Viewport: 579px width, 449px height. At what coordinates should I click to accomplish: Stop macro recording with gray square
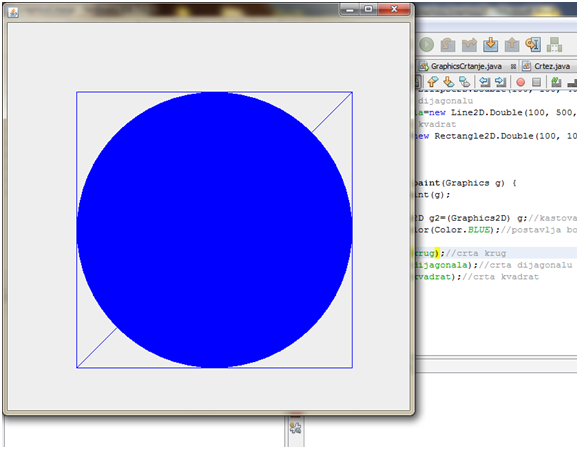(x=537, y=82)
